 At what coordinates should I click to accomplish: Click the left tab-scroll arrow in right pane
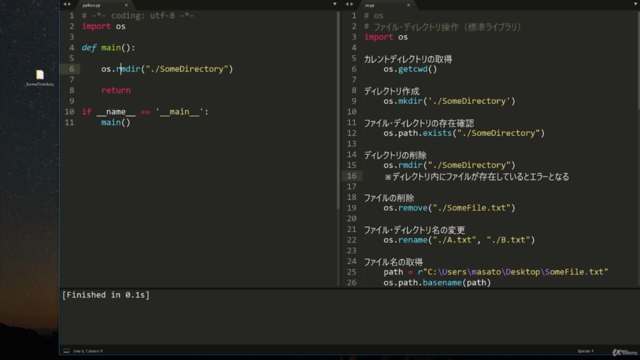pos(347,4)
